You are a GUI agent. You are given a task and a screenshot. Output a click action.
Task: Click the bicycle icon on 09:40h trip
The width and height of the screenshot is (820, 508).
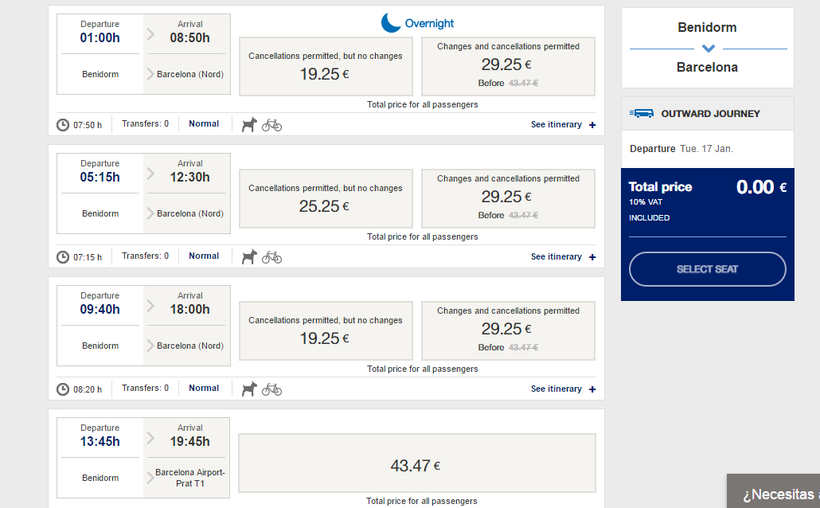tap(272, 389)
